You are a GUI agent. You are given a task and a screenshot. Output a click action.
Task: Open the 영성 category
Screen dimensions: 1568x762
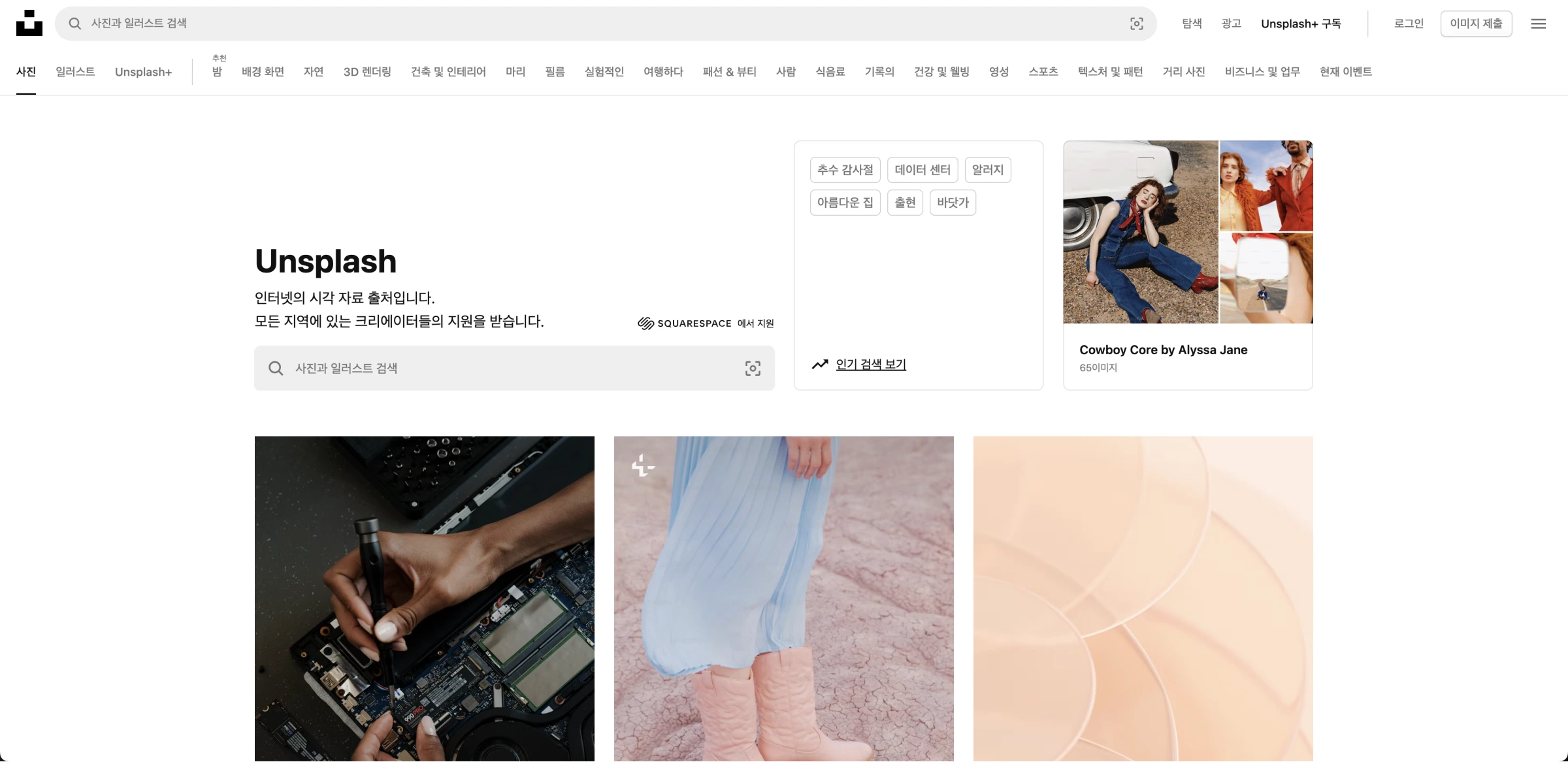click(x=999, y=72)
